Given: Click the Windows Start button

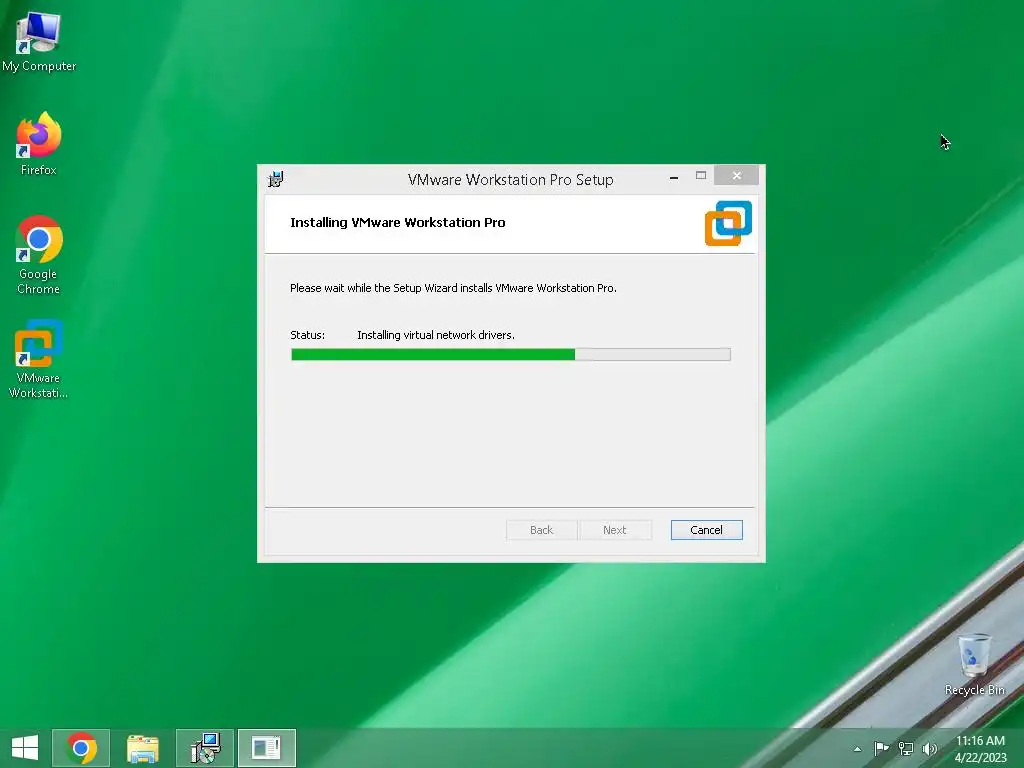Looking at the screenshot, I should click(25, 748).
